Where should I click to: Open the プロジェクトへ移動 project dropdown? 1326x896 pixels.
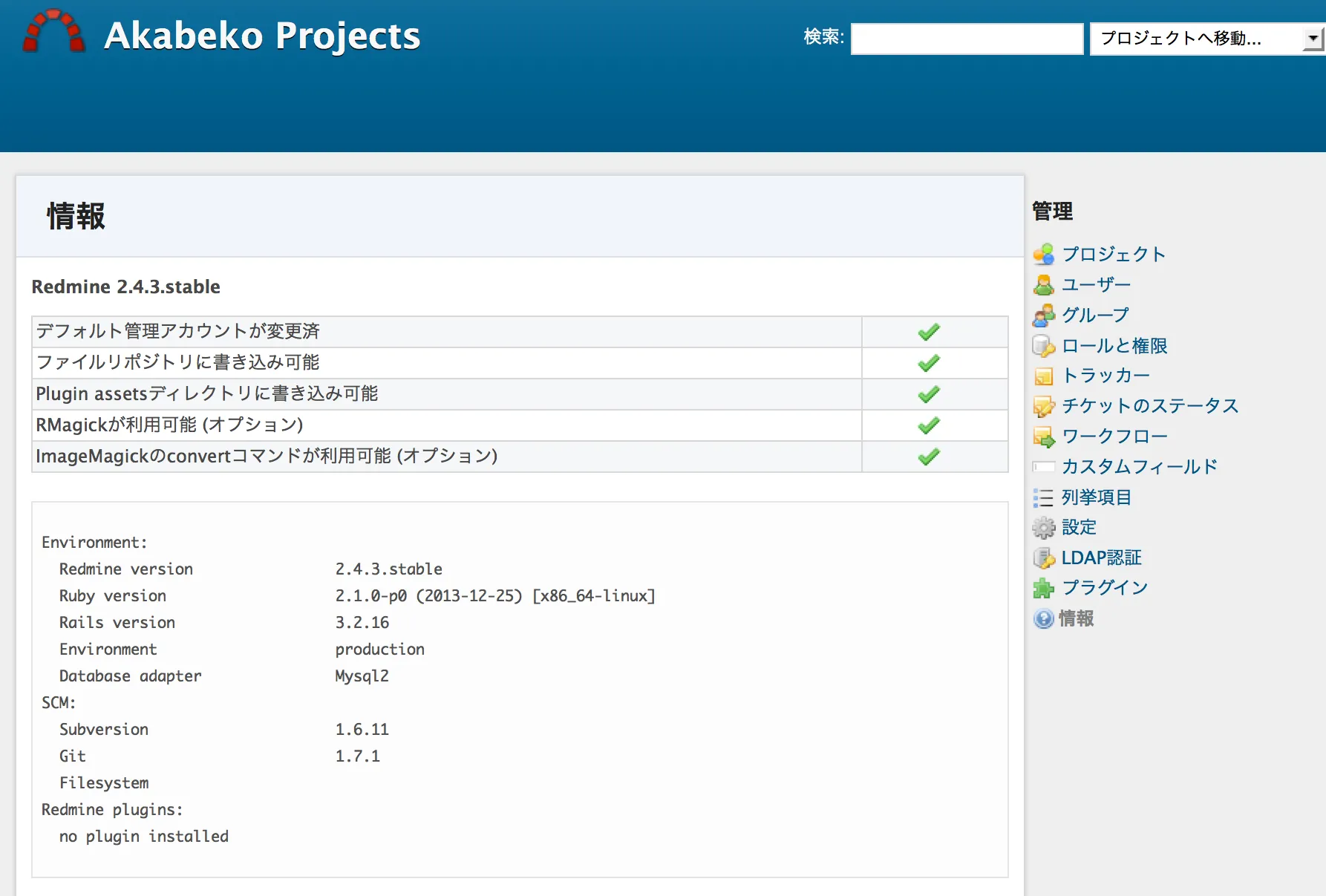(x=1203, y=39)
